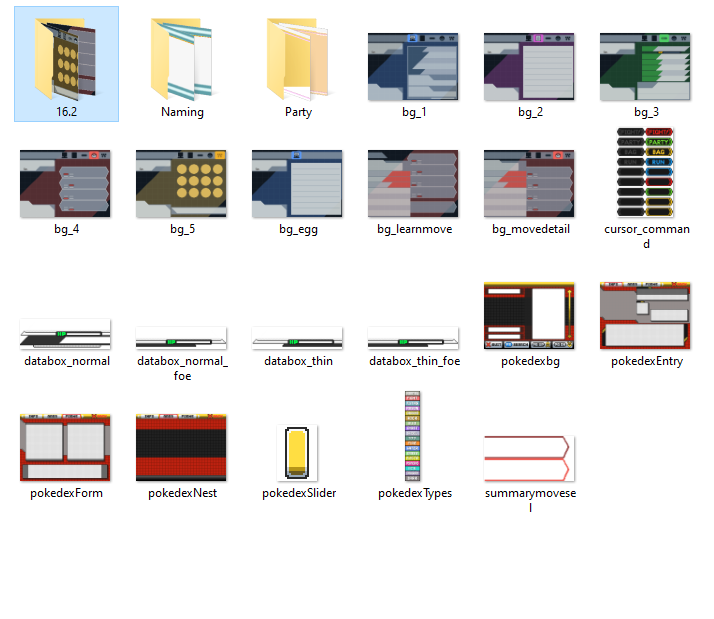Select the bg_4 image file

pyautogui.click(x=66, y=184)
